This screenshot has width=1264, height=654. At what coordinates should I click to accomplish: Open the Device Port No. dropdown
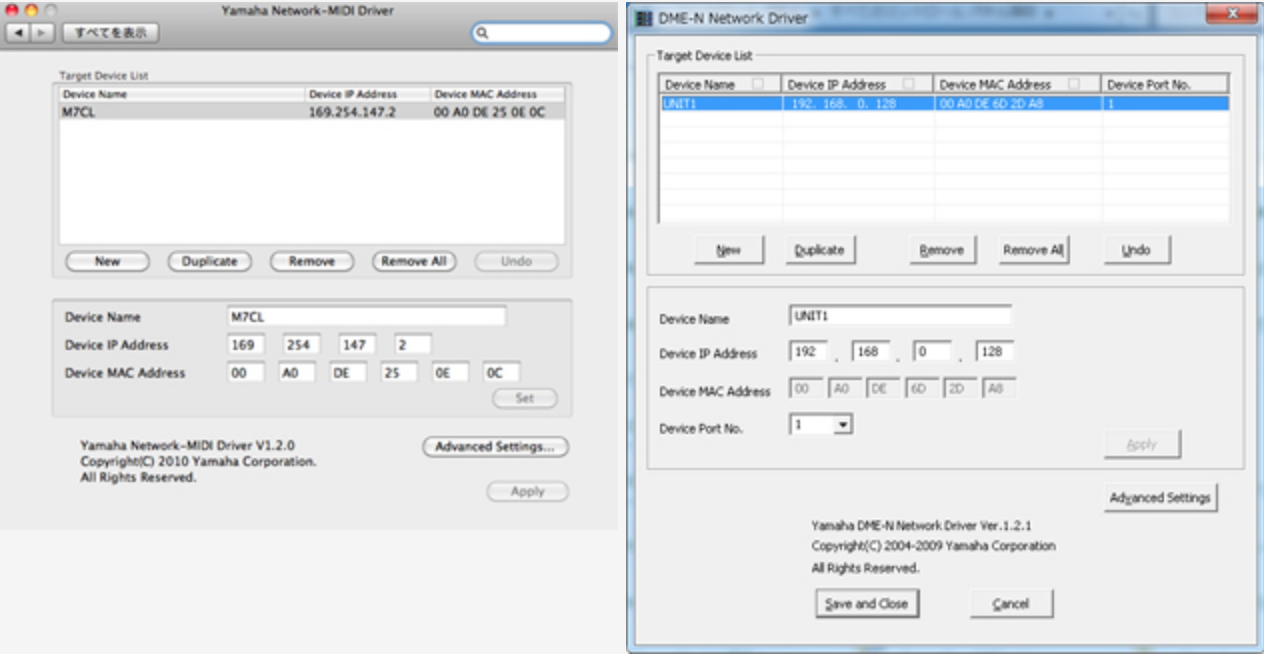tap(842, 426)
